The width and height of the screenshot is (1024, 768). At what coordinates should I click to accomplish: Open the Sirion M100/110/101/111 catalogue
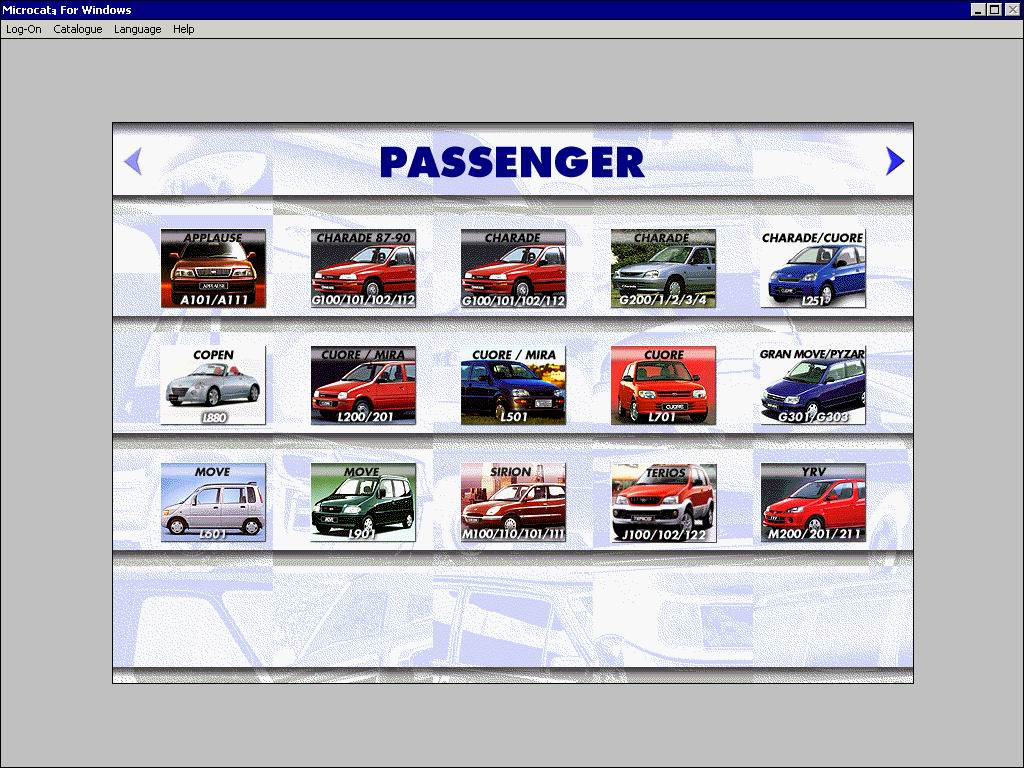tap(513, 503)
